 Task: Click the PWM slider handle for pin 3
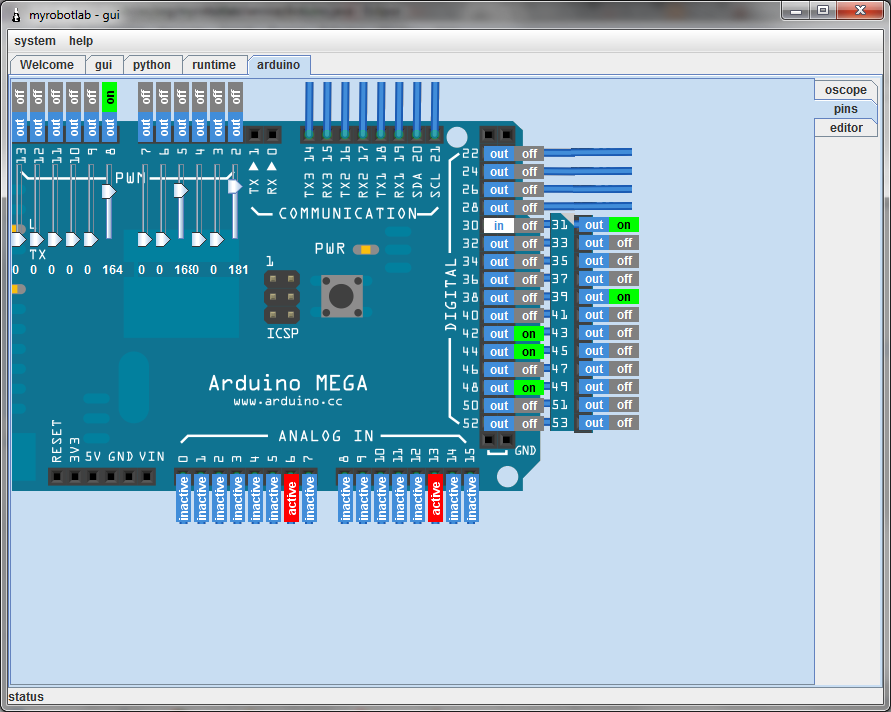pyautogui.click(x=217, y=239)
